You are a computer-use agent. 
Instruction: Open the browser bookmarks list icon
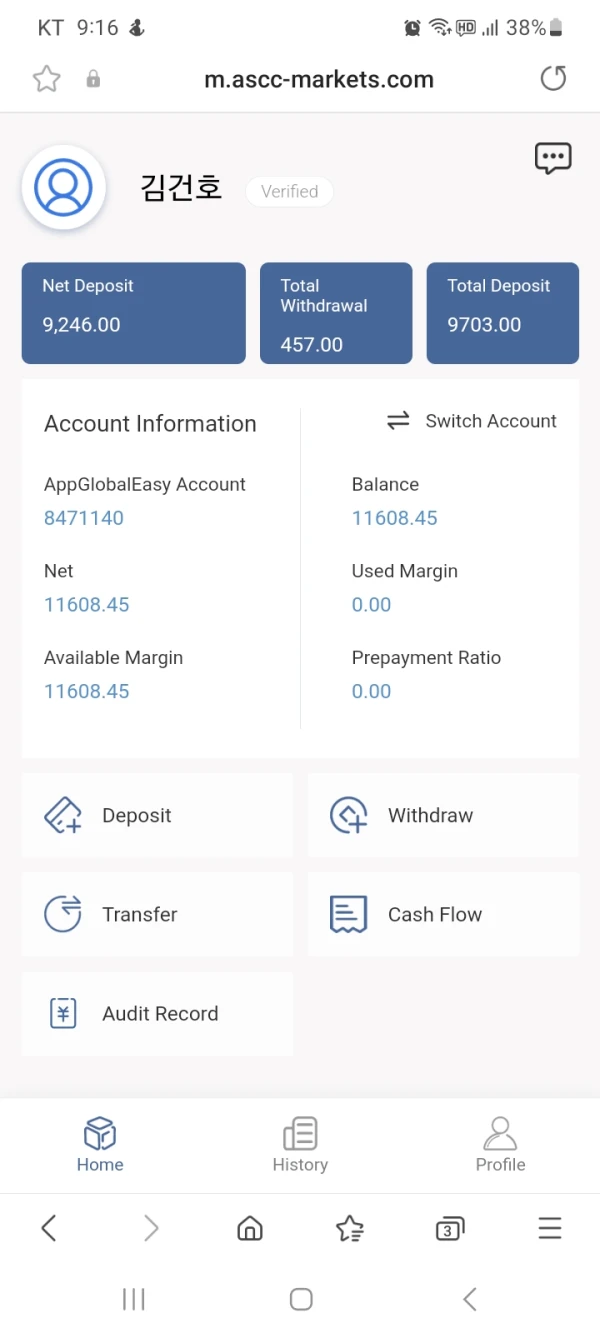pyautogui.click(x=350, y=1229)
